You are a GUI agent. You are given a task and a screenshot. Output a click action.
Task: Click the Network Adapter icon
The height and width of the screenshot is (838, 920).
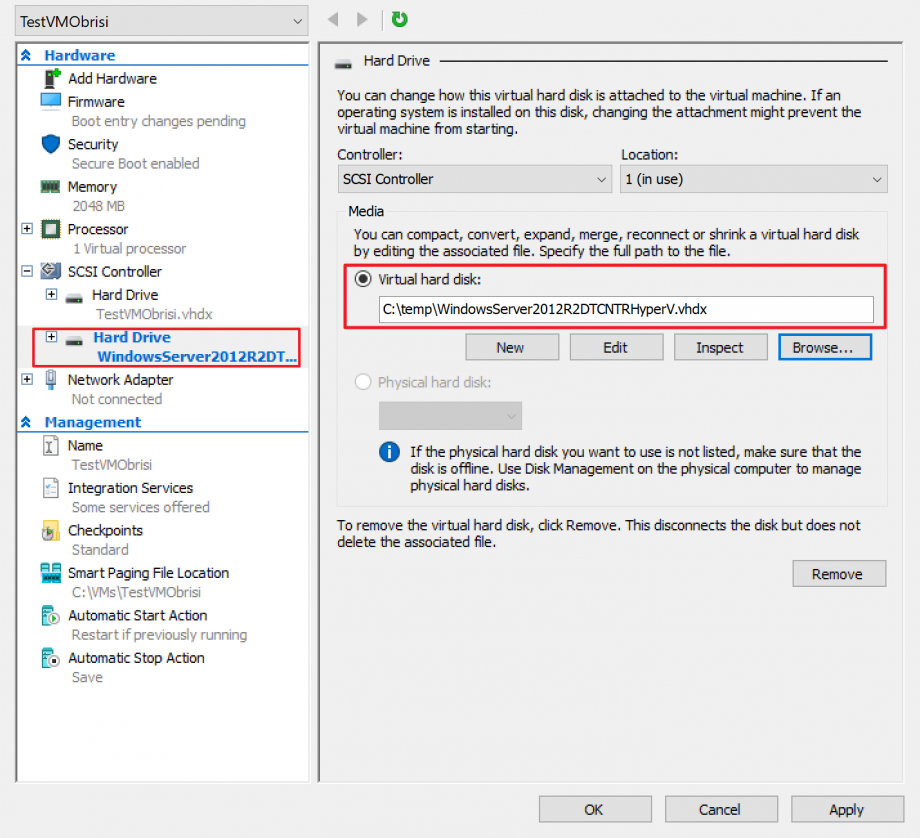50,379
